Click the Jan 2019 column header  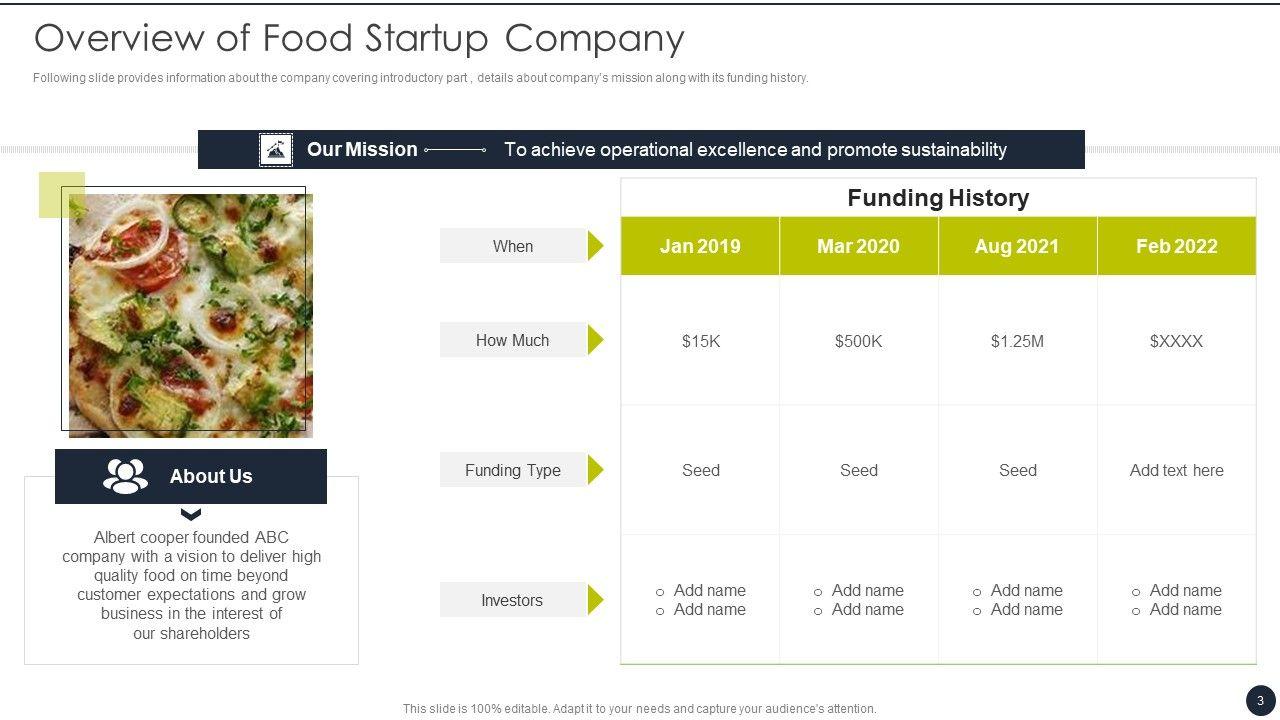(700, 246)
